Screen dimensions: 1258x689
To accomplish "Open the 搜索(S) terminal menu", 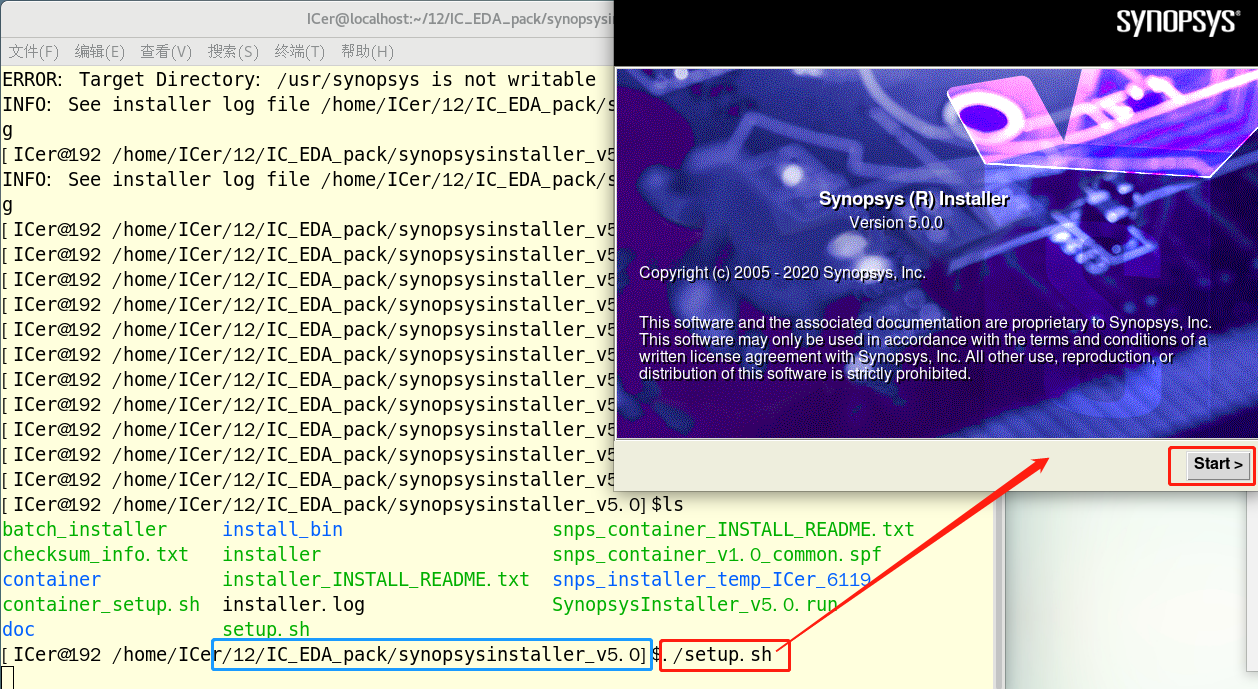I will [x=233, y=51].
